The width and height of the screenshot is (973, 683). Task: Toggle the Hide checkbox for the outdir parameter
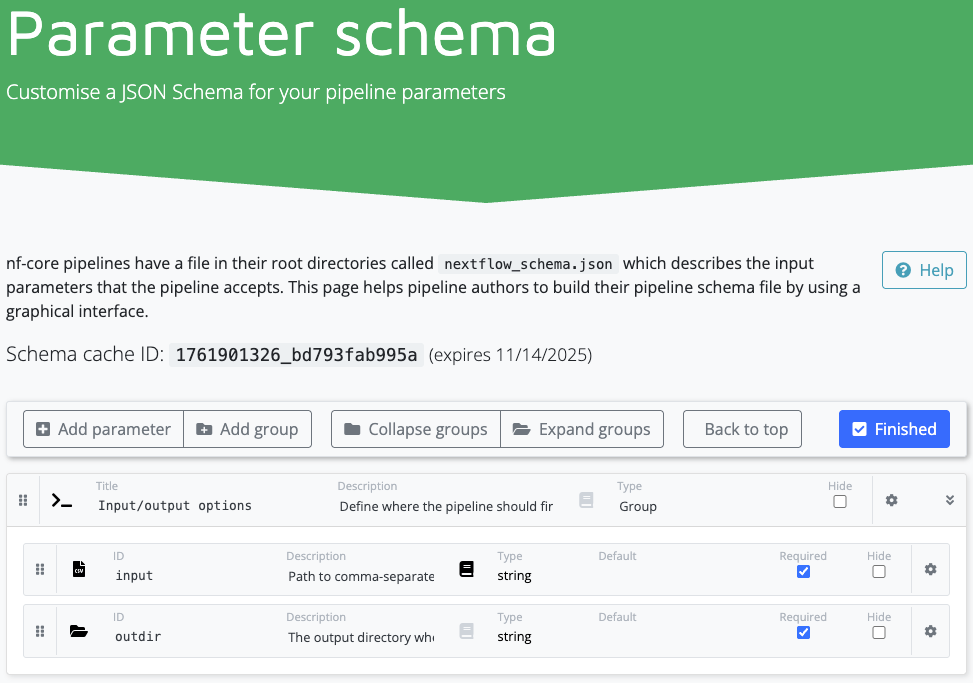878,631
